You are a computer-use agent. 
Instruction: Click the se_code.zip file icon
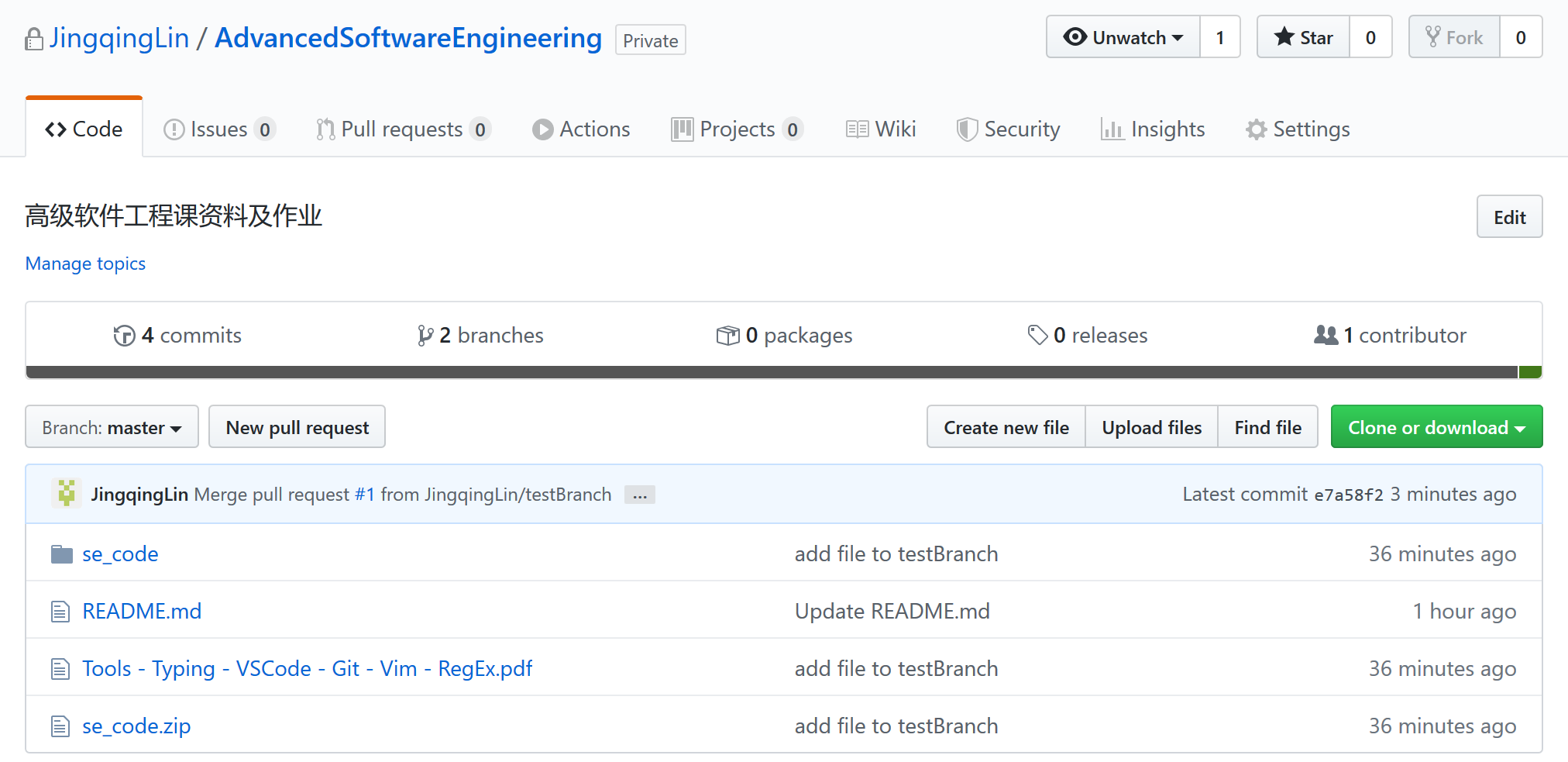(x=60, y=726)
